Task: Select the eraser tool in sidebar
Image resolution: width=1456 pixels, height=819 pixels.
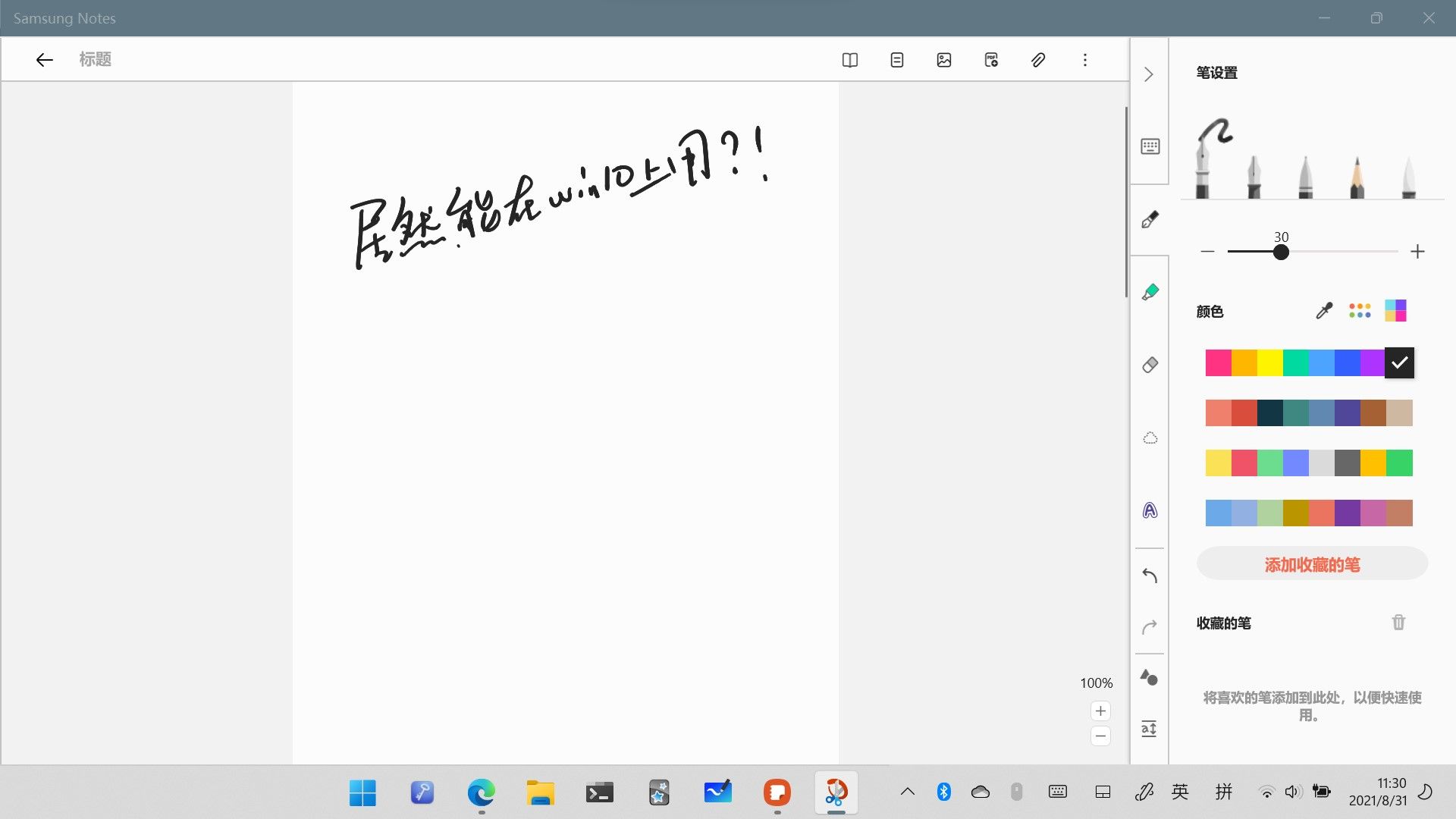Action: coord(1150,365)
